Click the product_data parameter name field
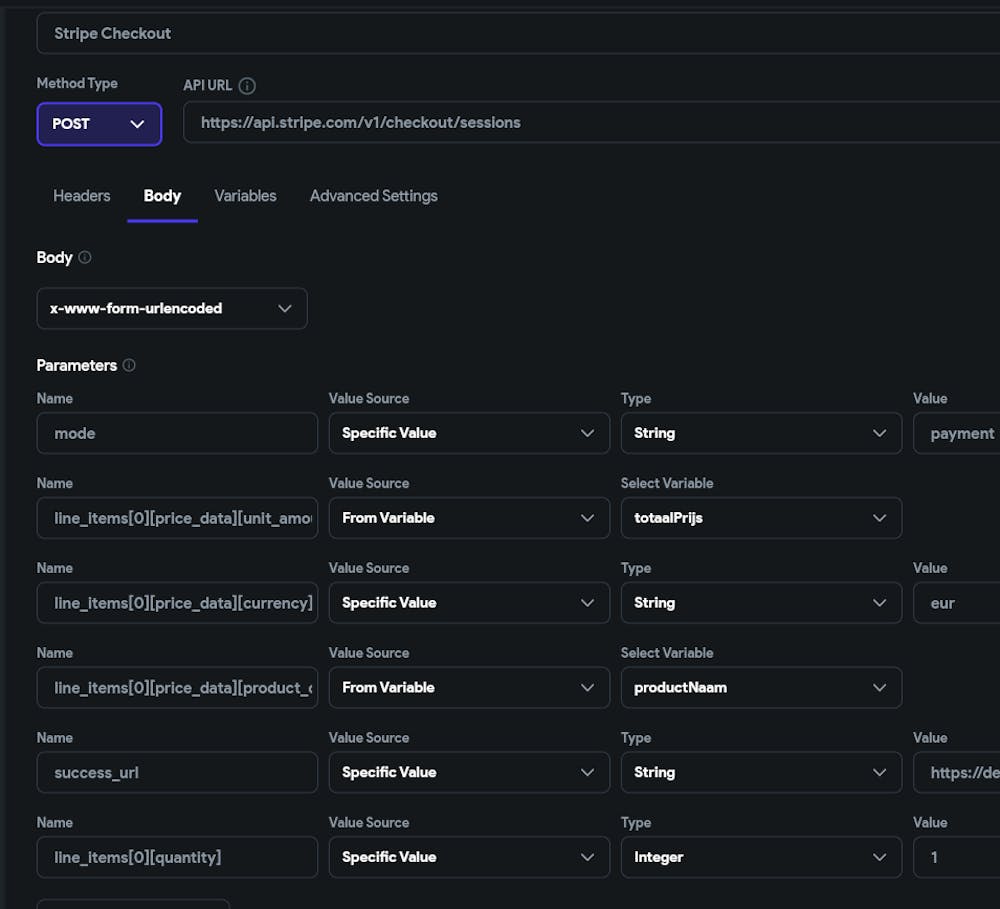 177,688
